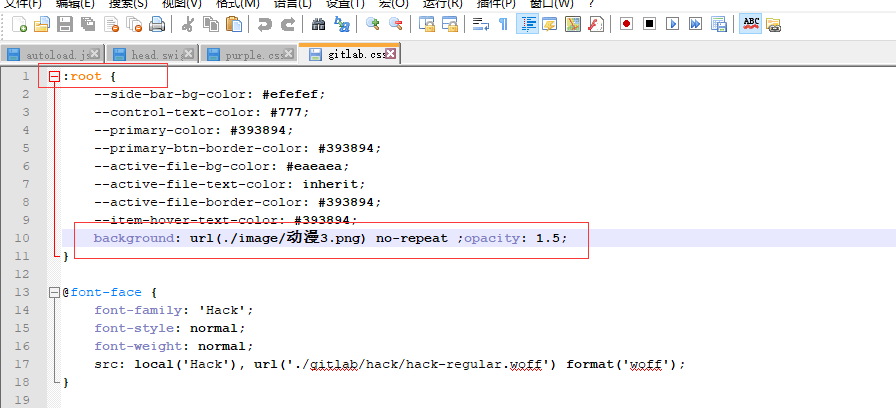Click line number 10 in margin
896x408 pixels.
[24, 238]
